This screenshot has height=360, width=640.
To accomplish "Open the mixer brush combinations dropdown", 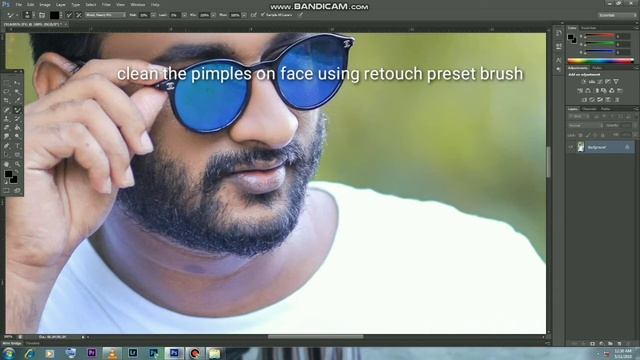I will pyautogui.click(x=106, y=15).
